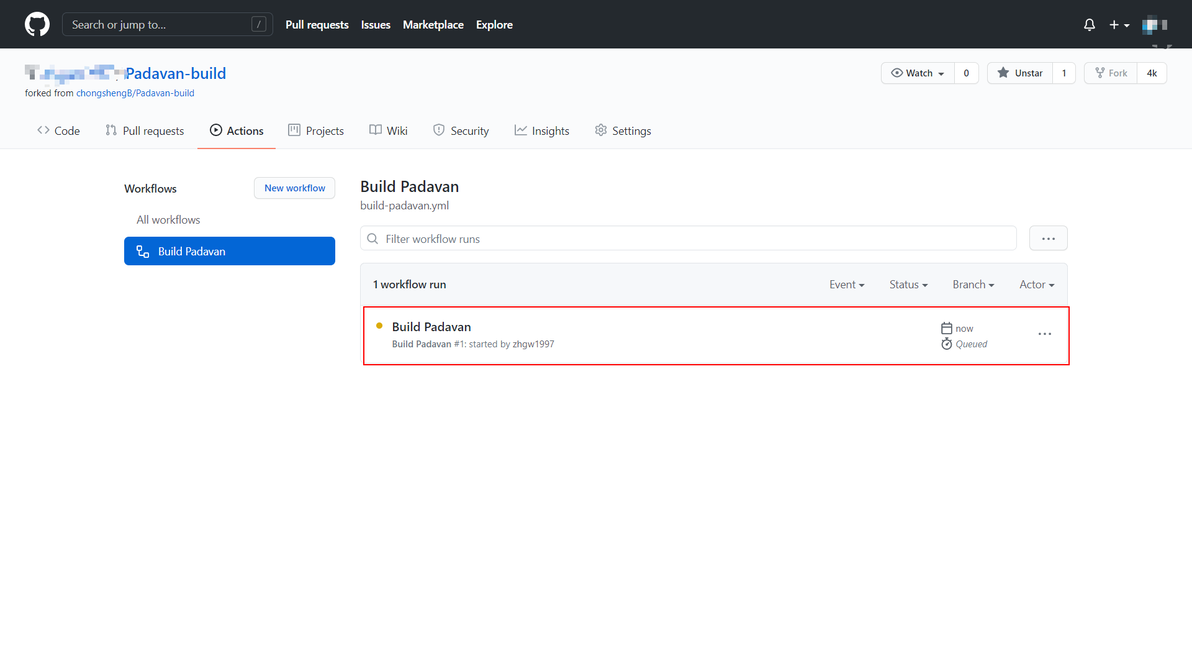Expand the Status filter dropdown

tap(908, 285)
